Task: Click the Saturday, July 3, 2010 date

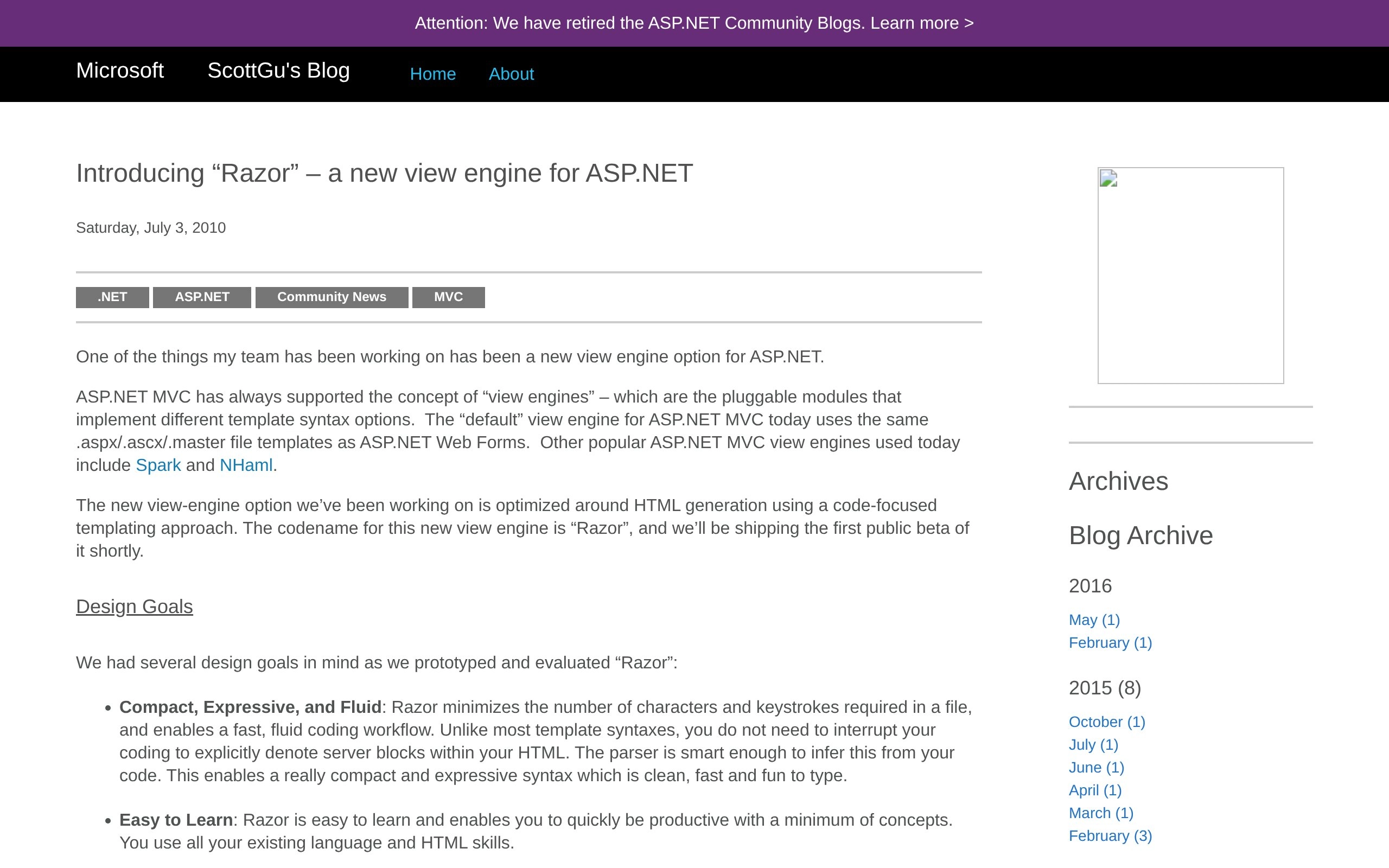Action: [151, 228]
